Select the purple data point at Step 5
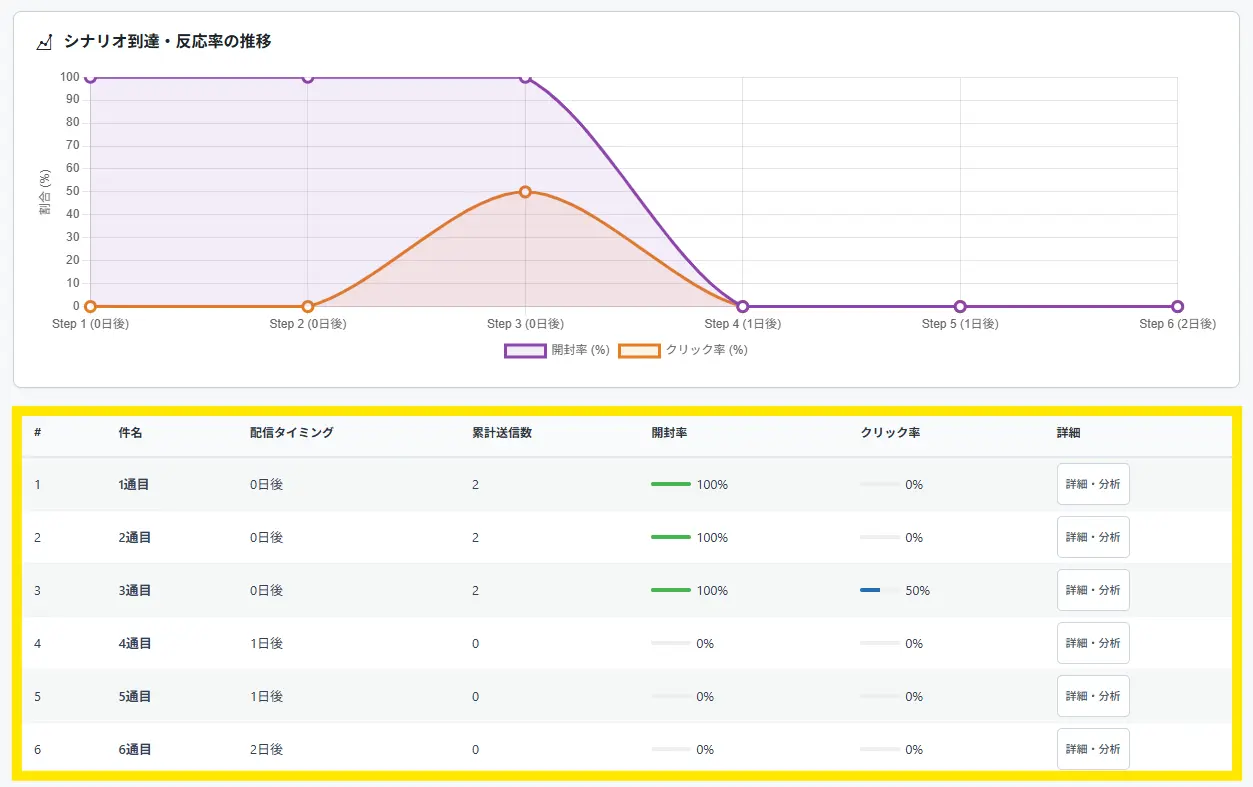 (x=960, y=306)
